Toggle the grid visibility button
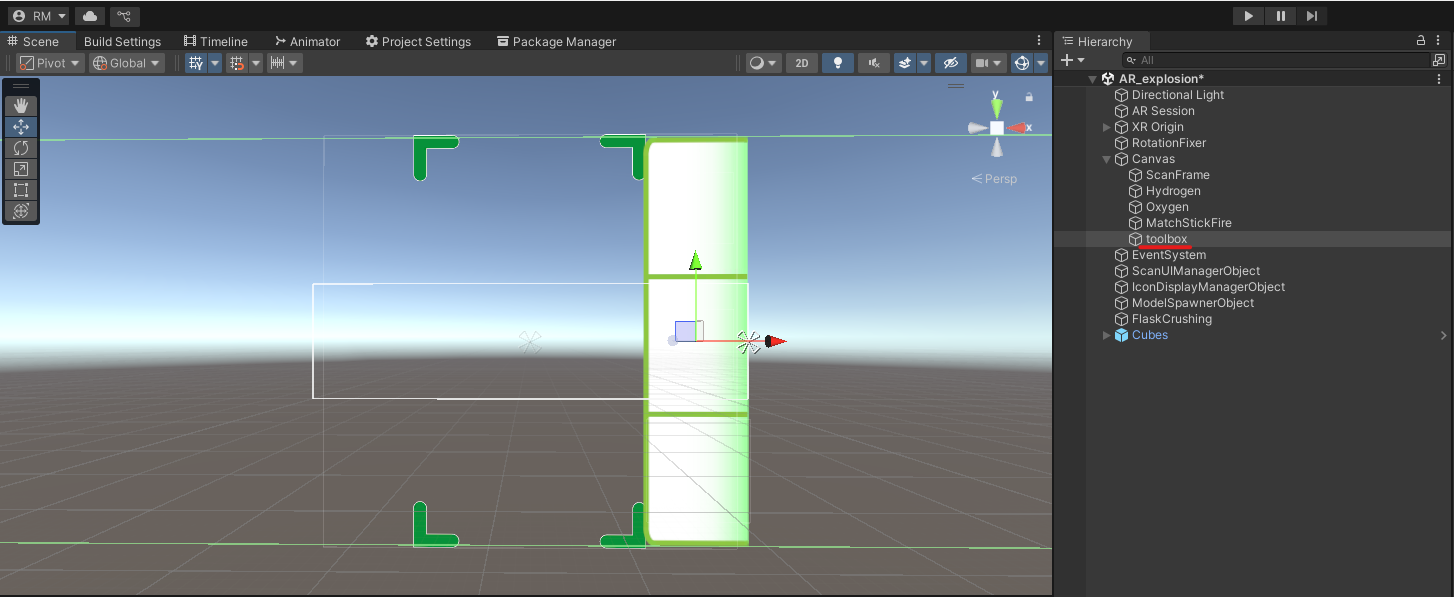The height and width of the screenshot is (597, 1454). pos(195,63)
